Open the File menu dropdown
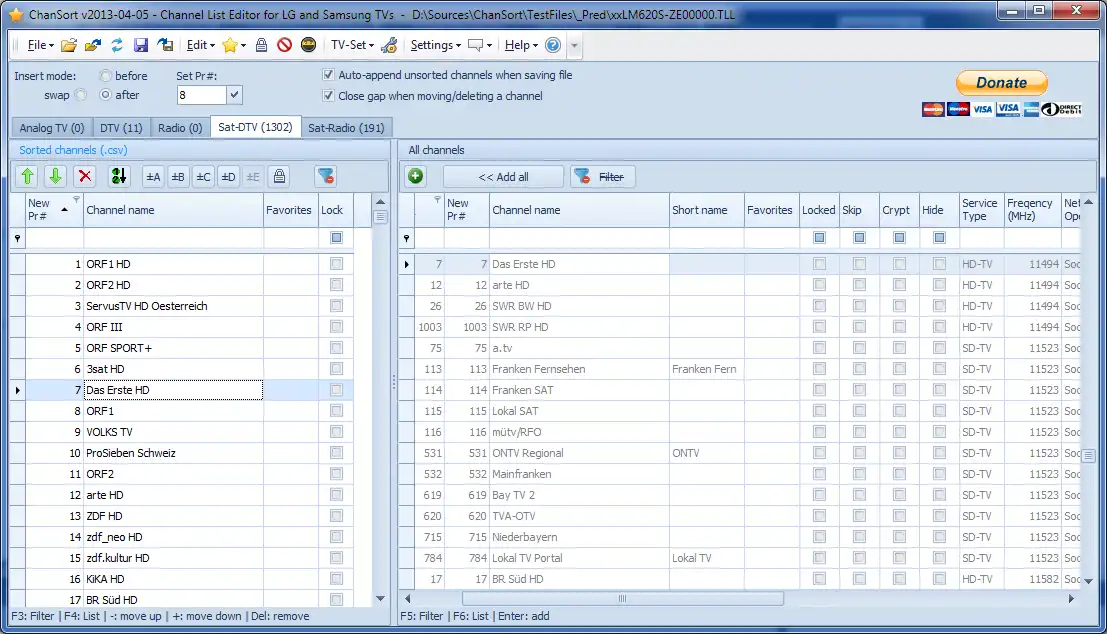This screenshot has height=634, width=1107. click(x=40, y=45)
